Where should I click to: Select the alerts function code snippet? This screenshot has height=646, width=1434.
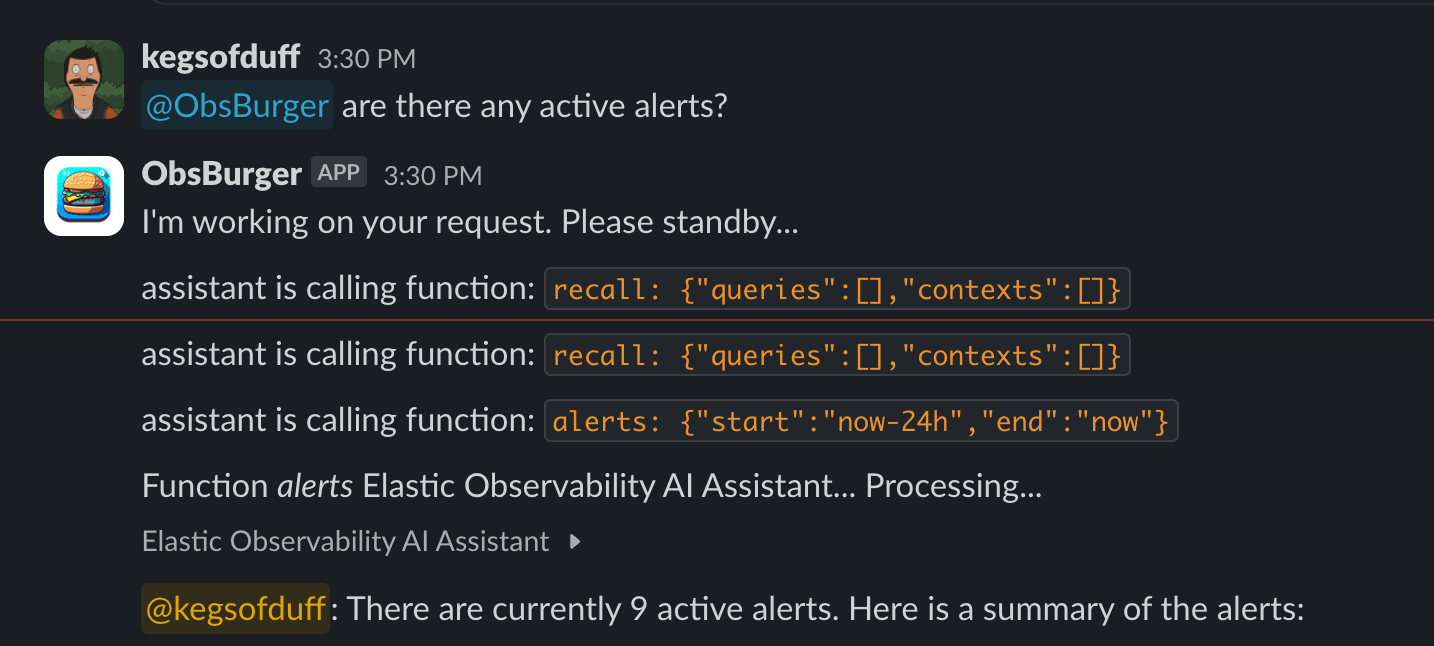pos(860,420)
